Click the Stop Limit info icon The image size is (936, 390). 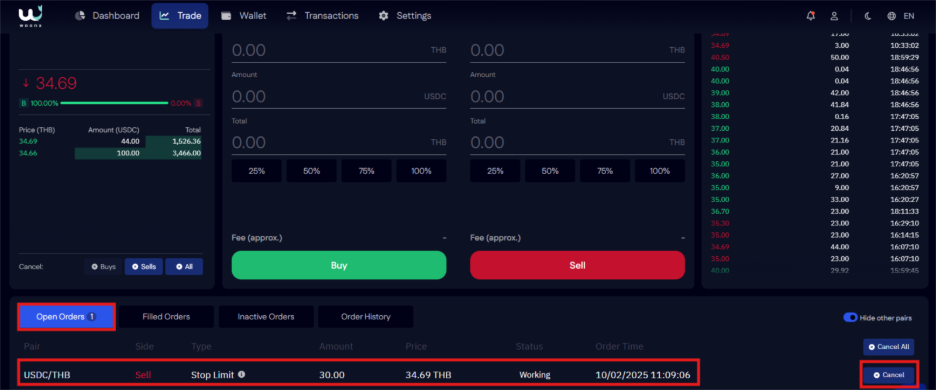(x=241, y=374)
